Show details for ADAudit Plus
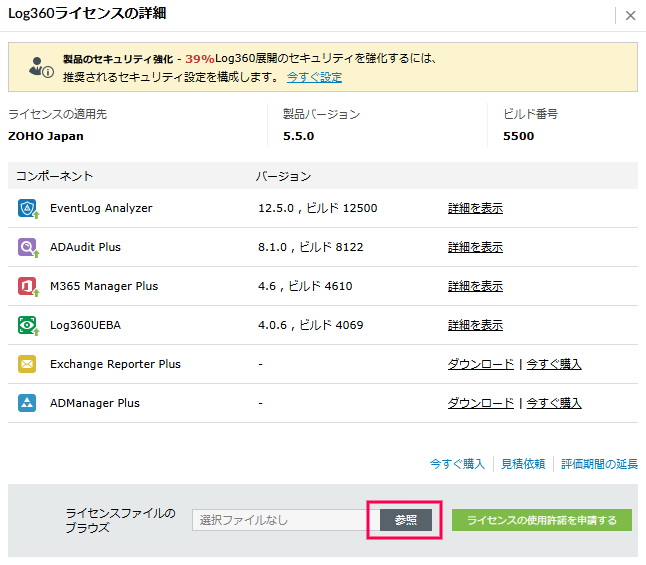 [x=475, y=247]
